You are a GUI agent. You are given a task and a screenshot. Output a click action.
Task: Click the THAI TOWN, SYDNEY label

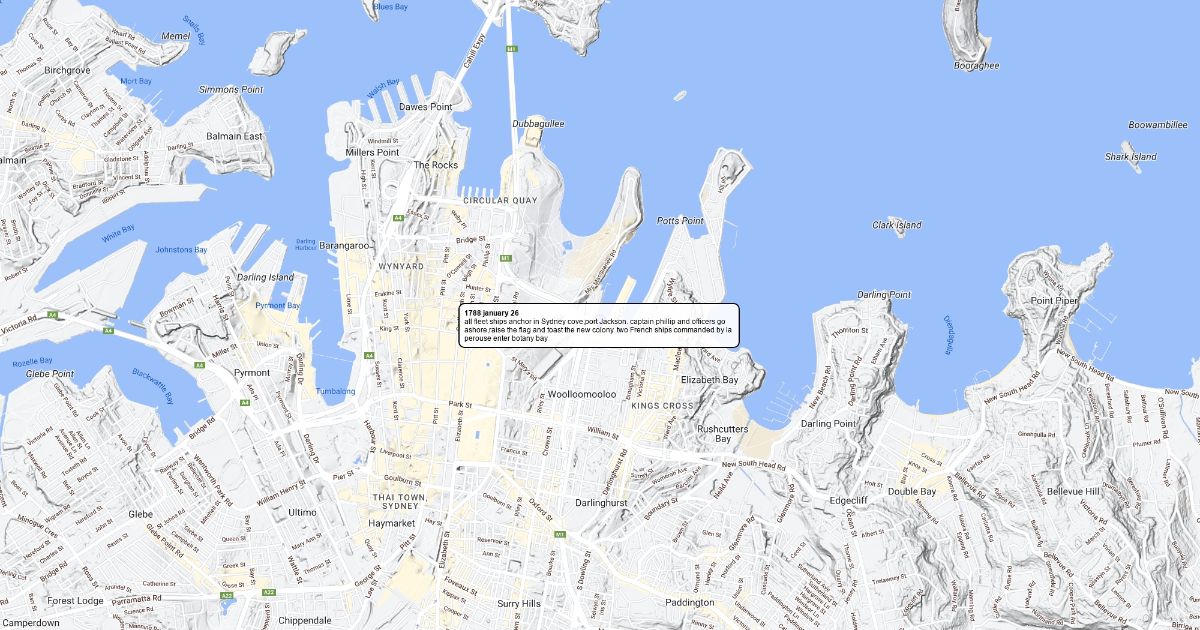400,503
